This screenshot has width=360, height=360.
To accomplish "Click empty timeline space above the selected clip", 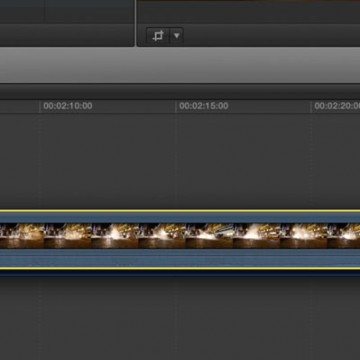I will point(180,162).
